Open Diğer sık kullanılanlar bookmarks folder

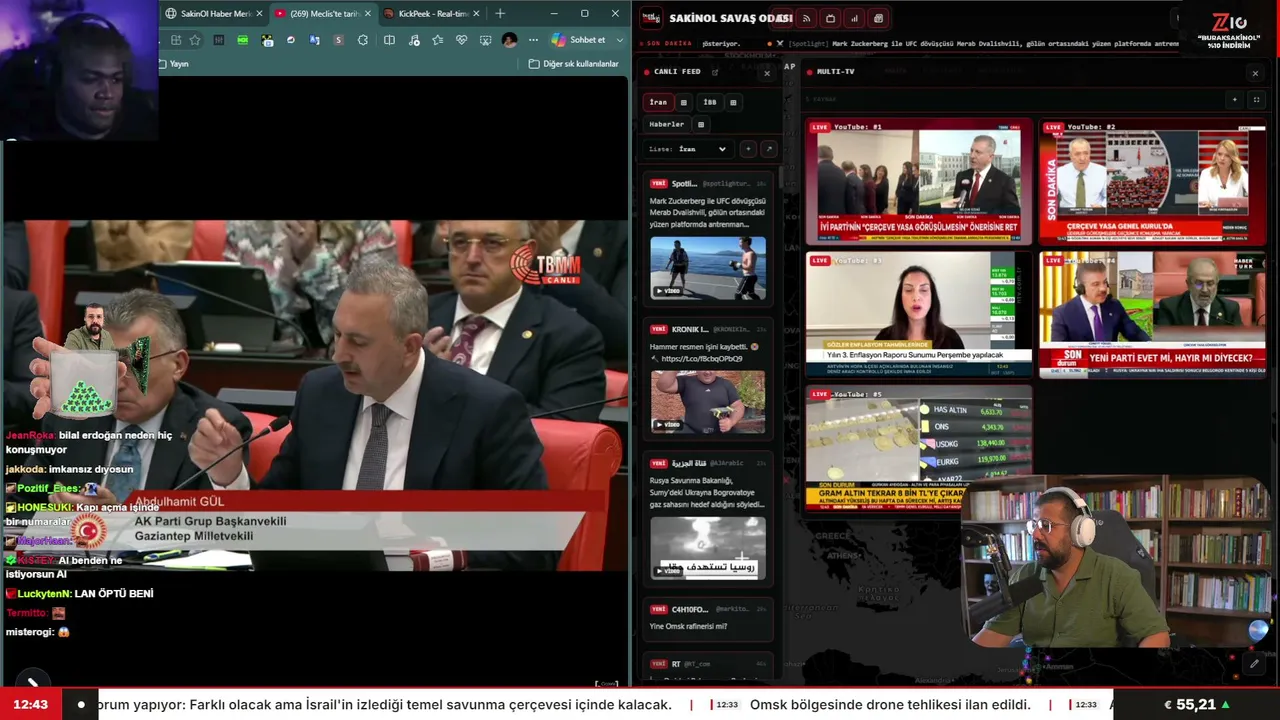pos(574,64)
